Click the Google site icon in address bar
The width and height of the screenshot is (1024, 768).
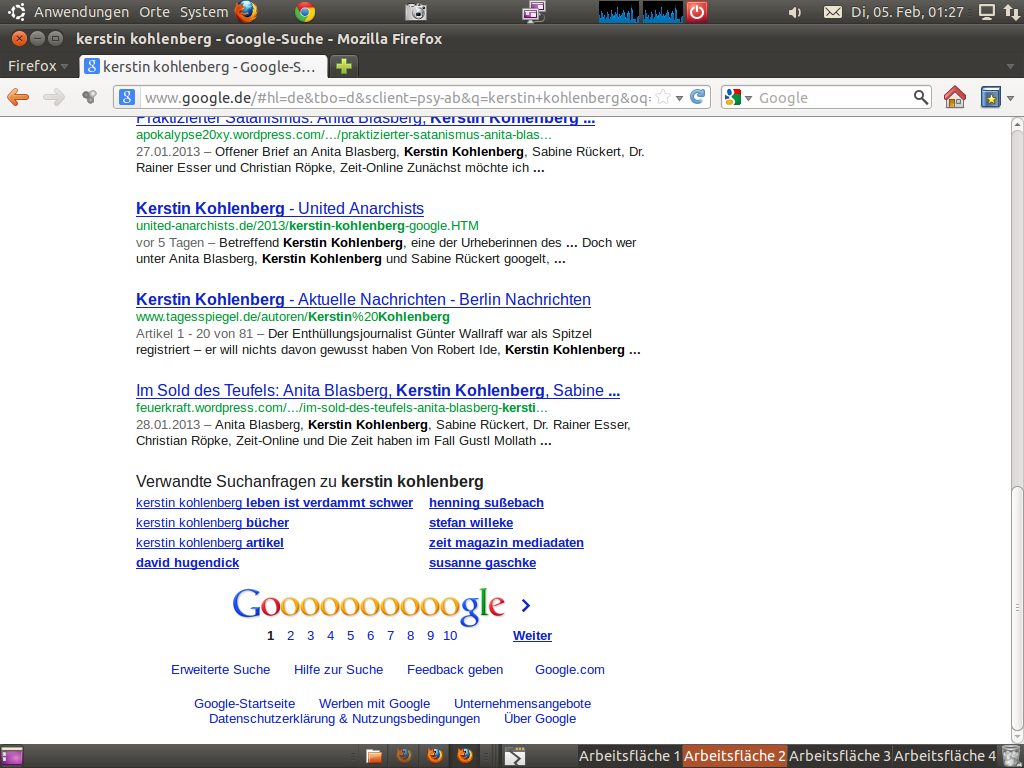tap(127, 97)
